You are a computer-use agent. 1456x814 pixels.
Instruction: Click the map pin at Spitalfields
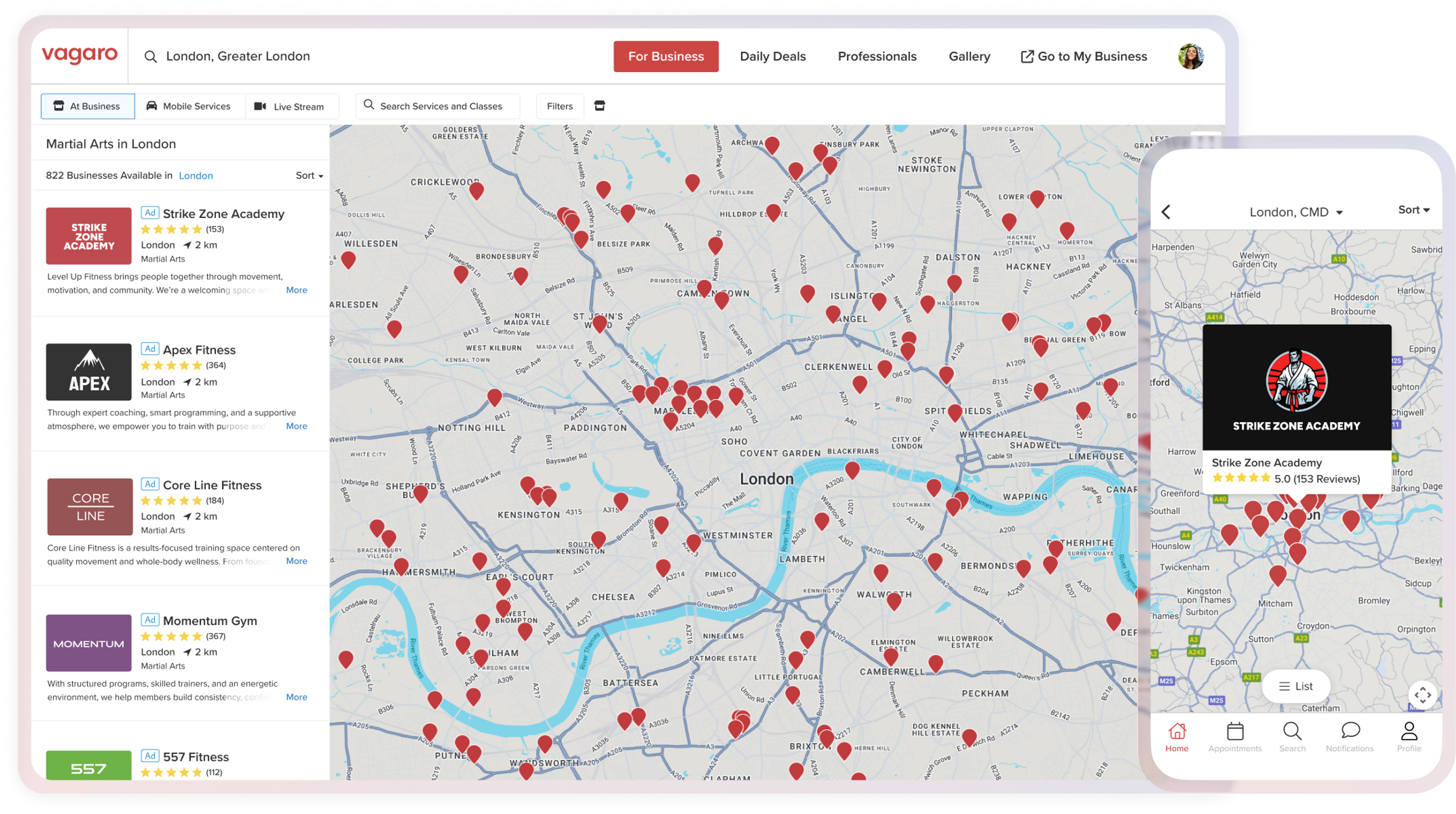955,412
